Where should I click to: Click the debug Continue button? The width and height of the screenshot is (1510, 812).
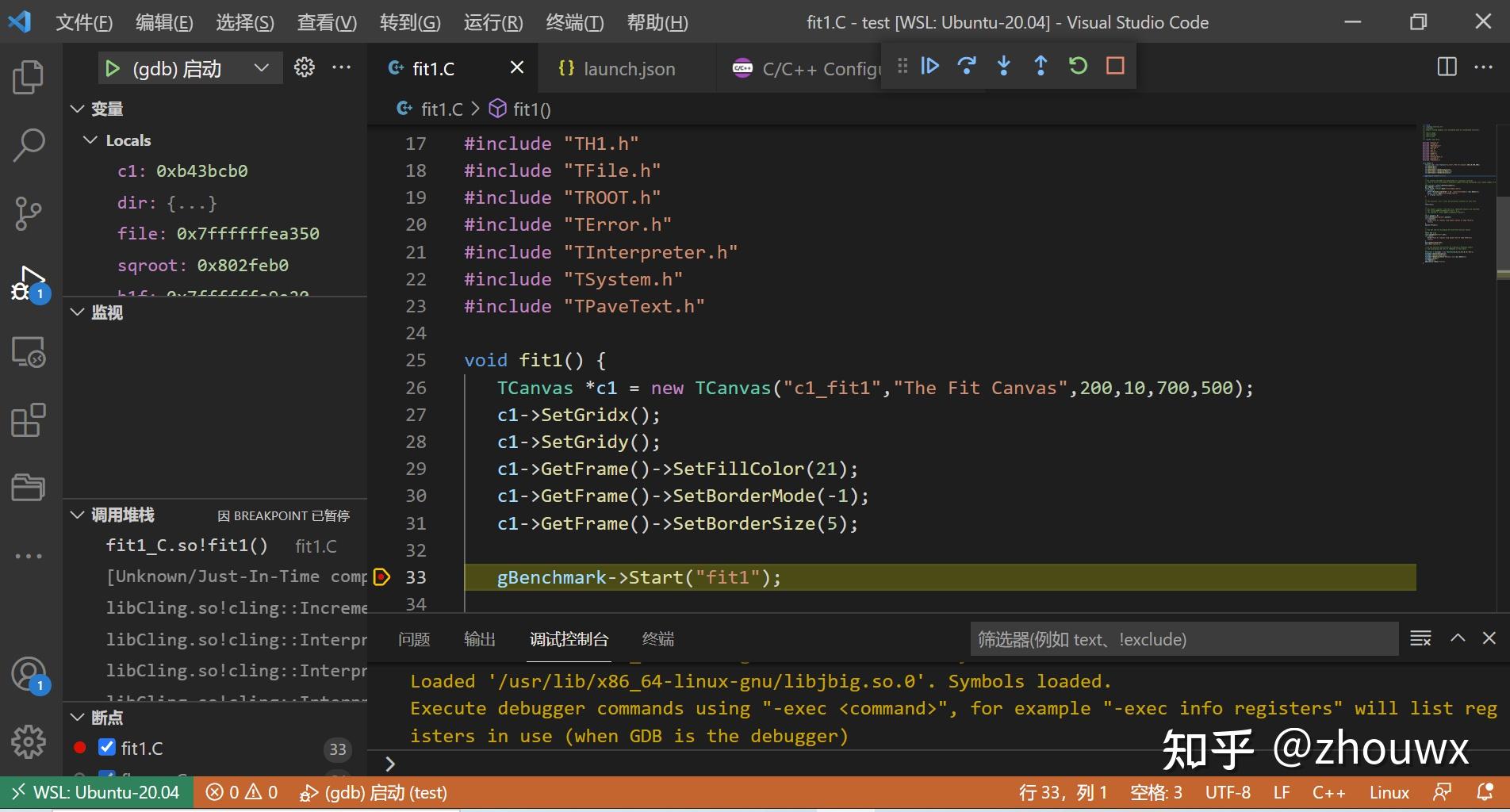(x=929, y=66)
